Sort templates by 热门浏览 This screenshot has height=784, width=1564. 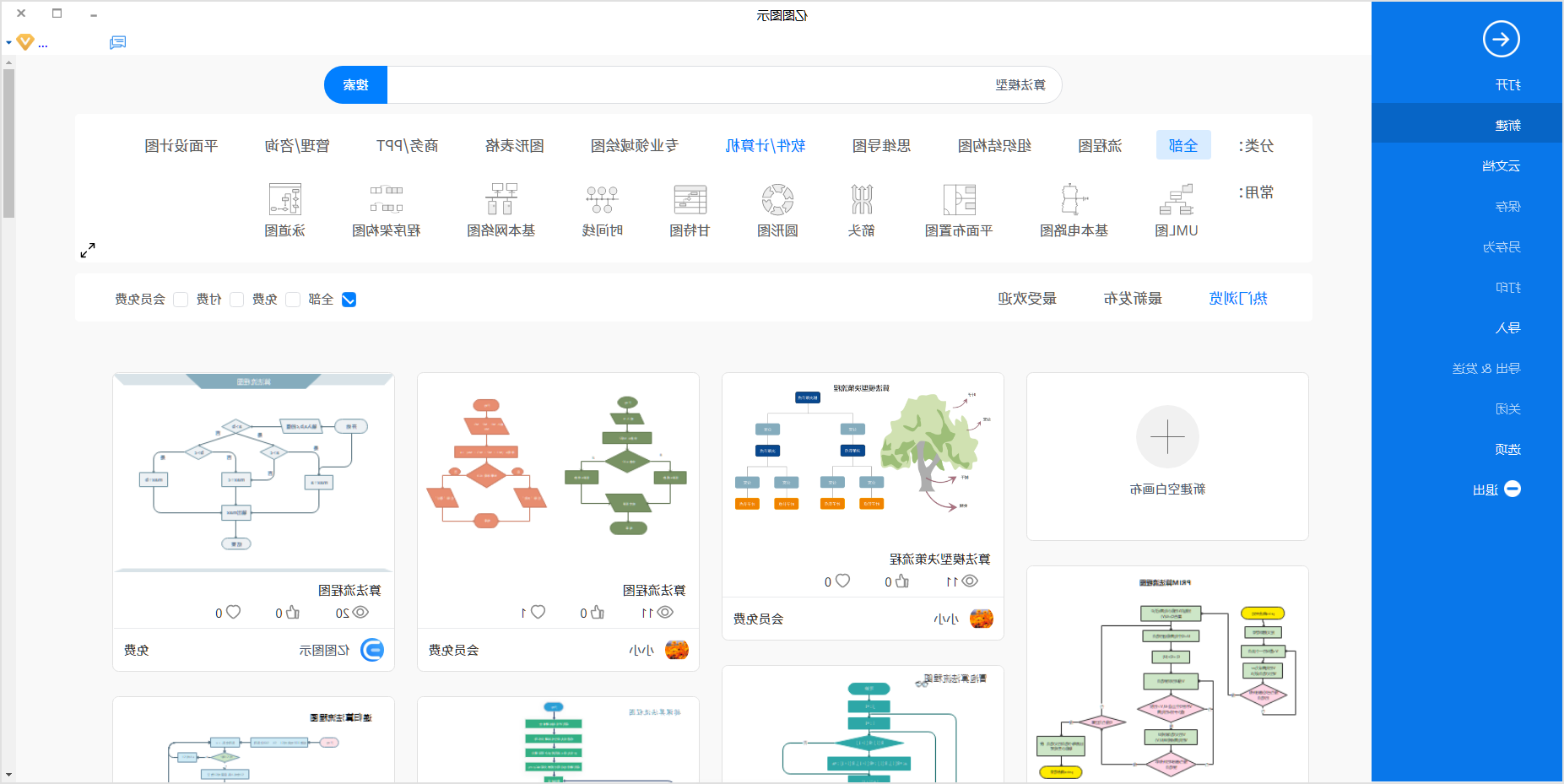1238,298
